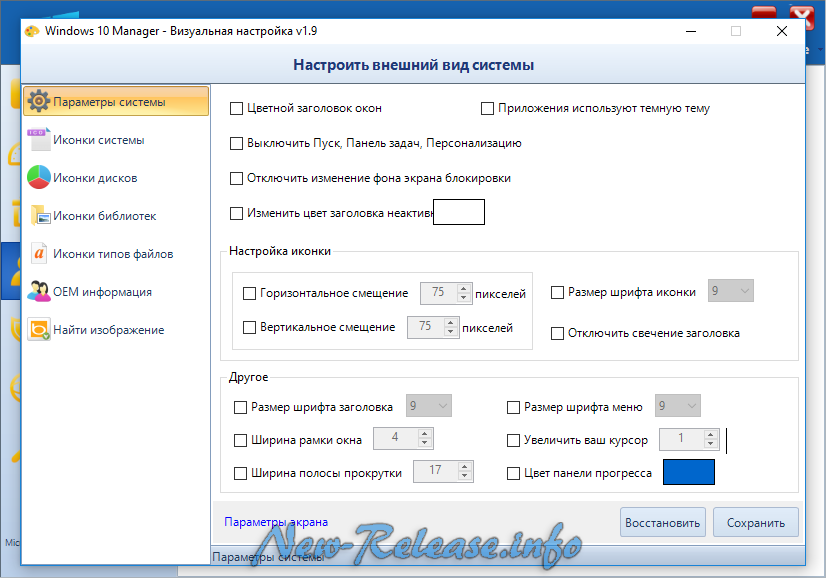Image resolution: width=826 pixels, height=578 pixels.
Task: Enable Размер шрифта иконки checkbox
Action: tap(557, 292)
